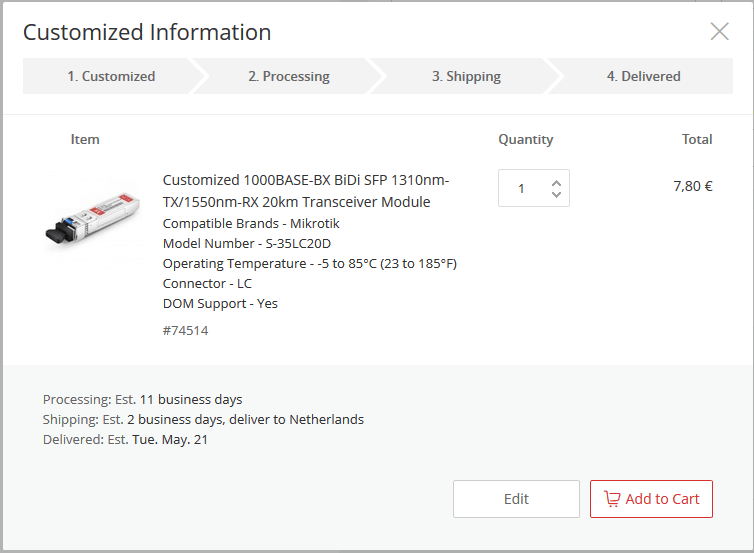Open the transceiver module product thumbnail
The width and height of the screenshot is (754, 553).
[92, 214]
